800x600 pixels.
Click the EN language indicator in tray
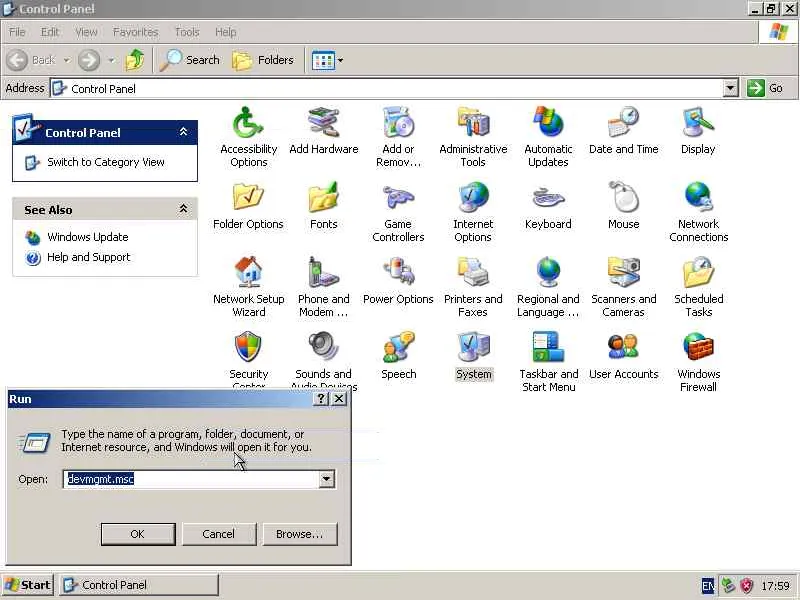pyautogui.click(x=708, y=586)
